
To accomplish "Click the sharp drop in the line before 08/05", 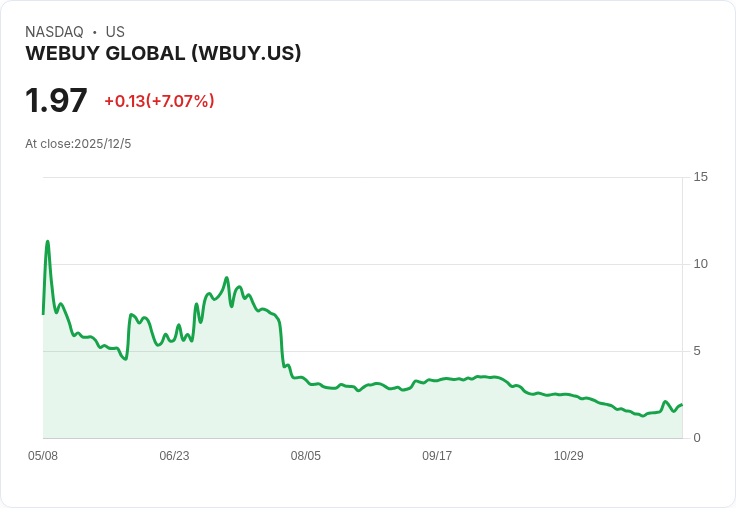I will (282, 343).
